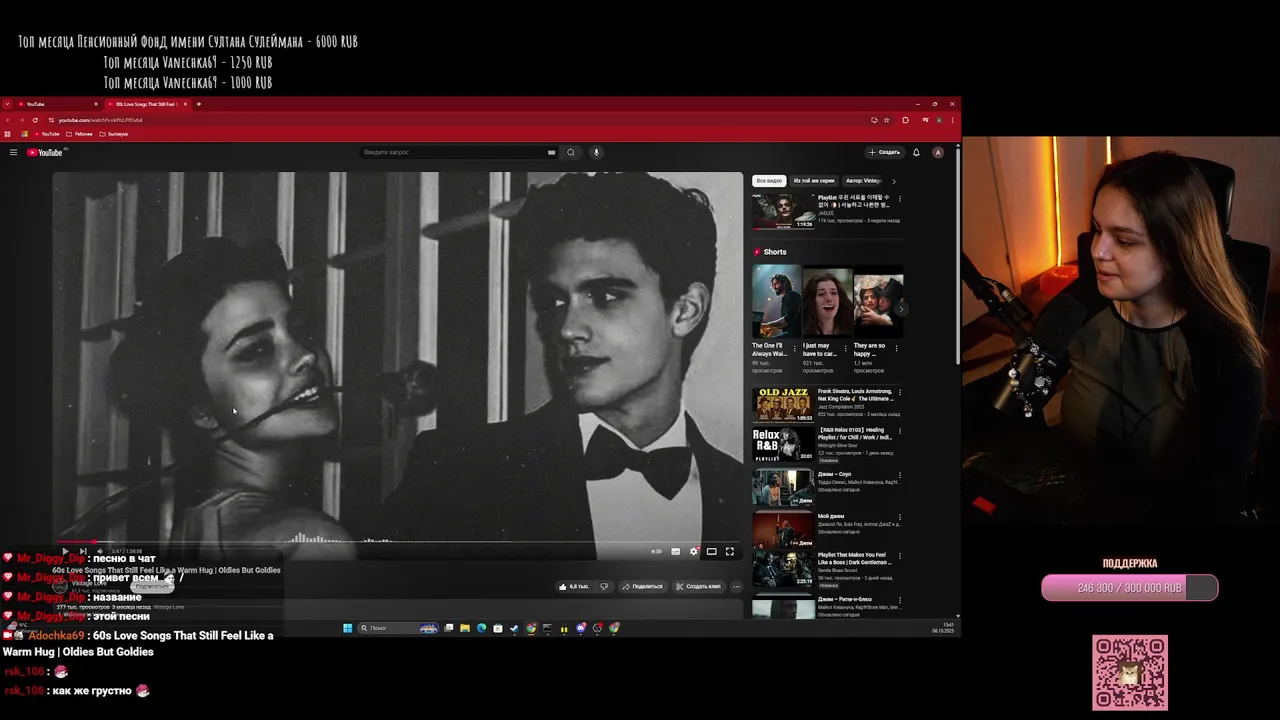Open the Windows Start menu

pos(347,628)
